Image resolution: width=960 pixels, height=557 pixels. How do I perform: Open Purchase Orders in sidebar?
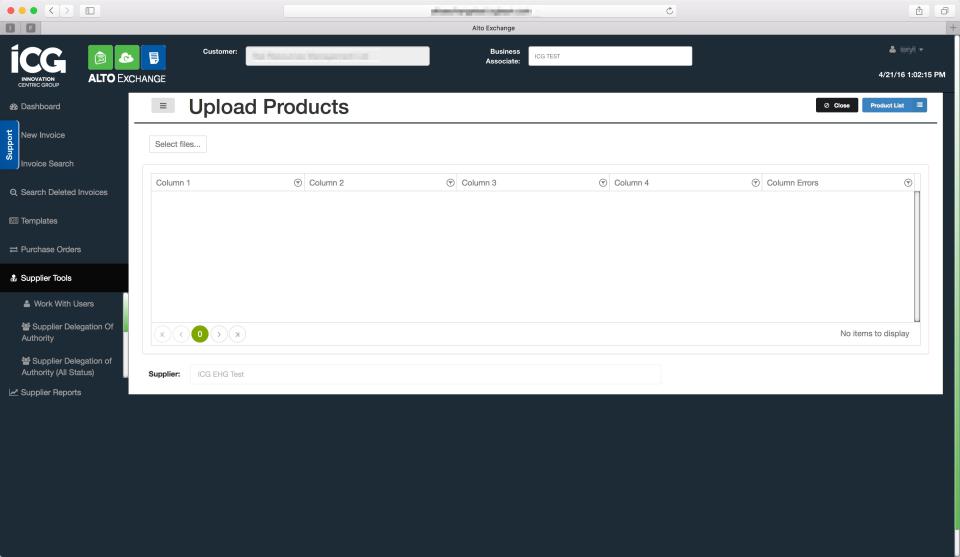(x=45, y=250)
